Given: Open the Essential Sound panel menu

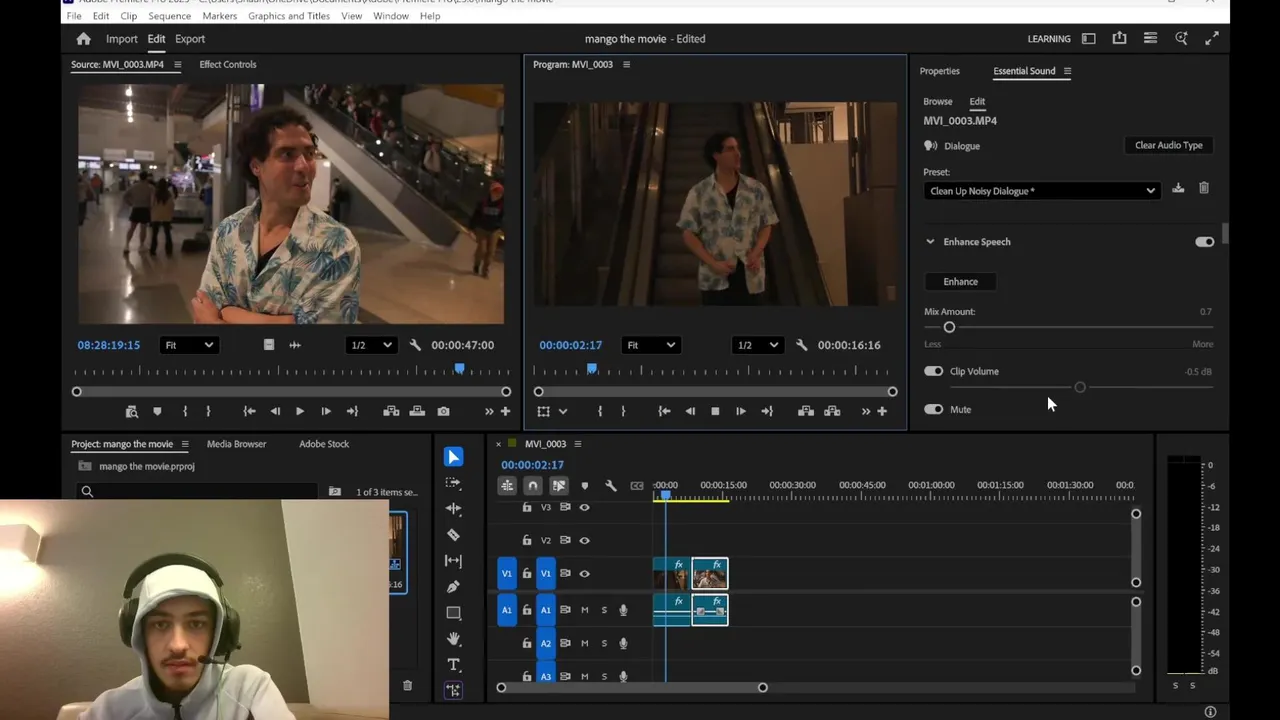Looking at the screenshot, I should coord(1067,71).
